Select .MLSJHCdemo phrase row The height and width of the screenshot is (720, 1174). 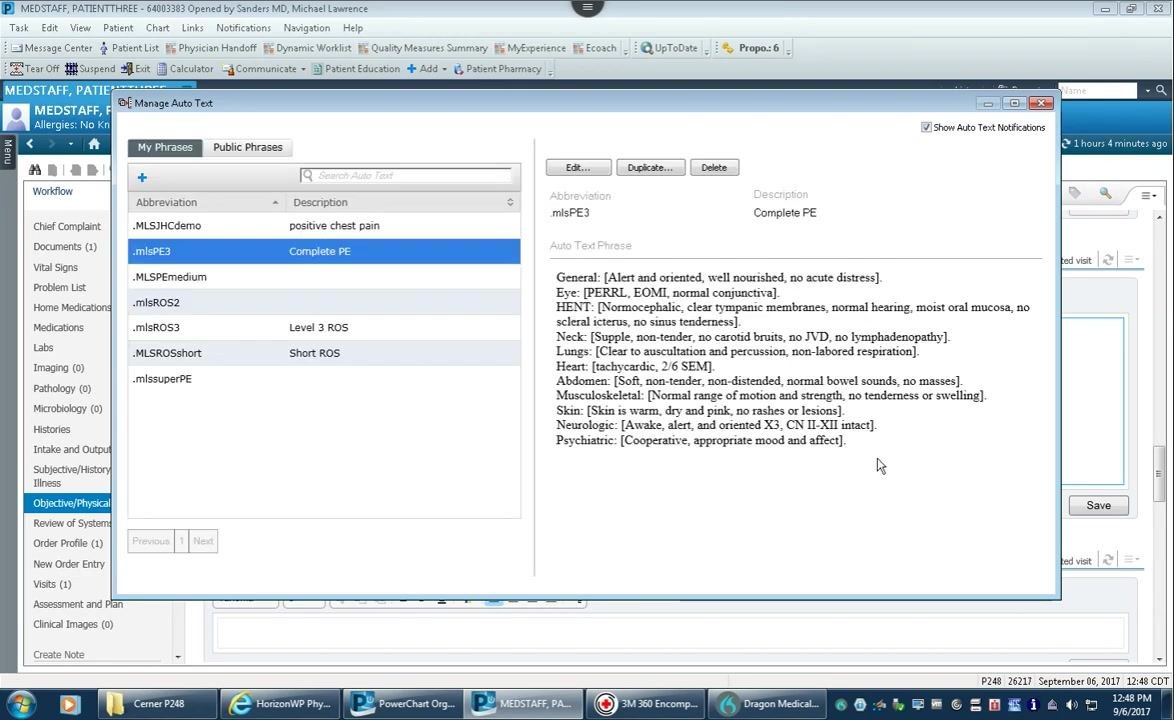pyautogui.click(x=324, y=225)
